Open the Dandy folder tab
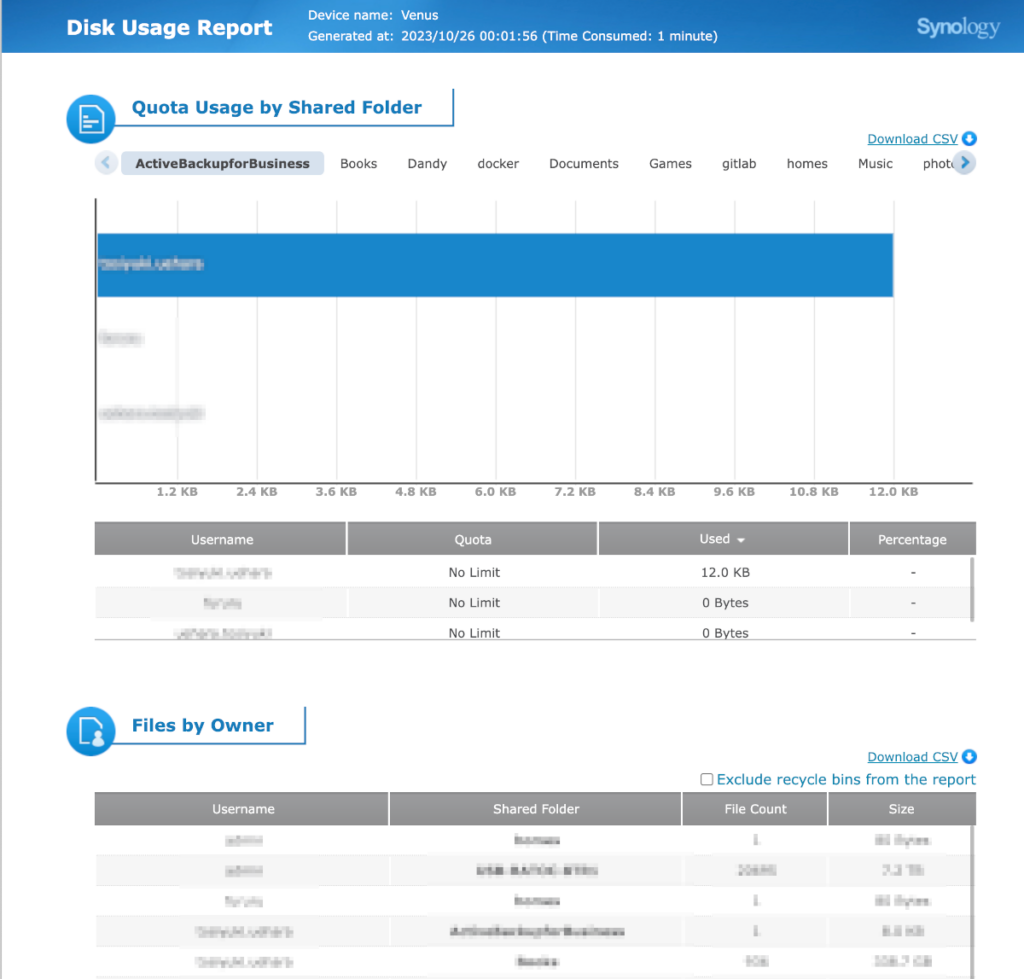 [427, 163]
